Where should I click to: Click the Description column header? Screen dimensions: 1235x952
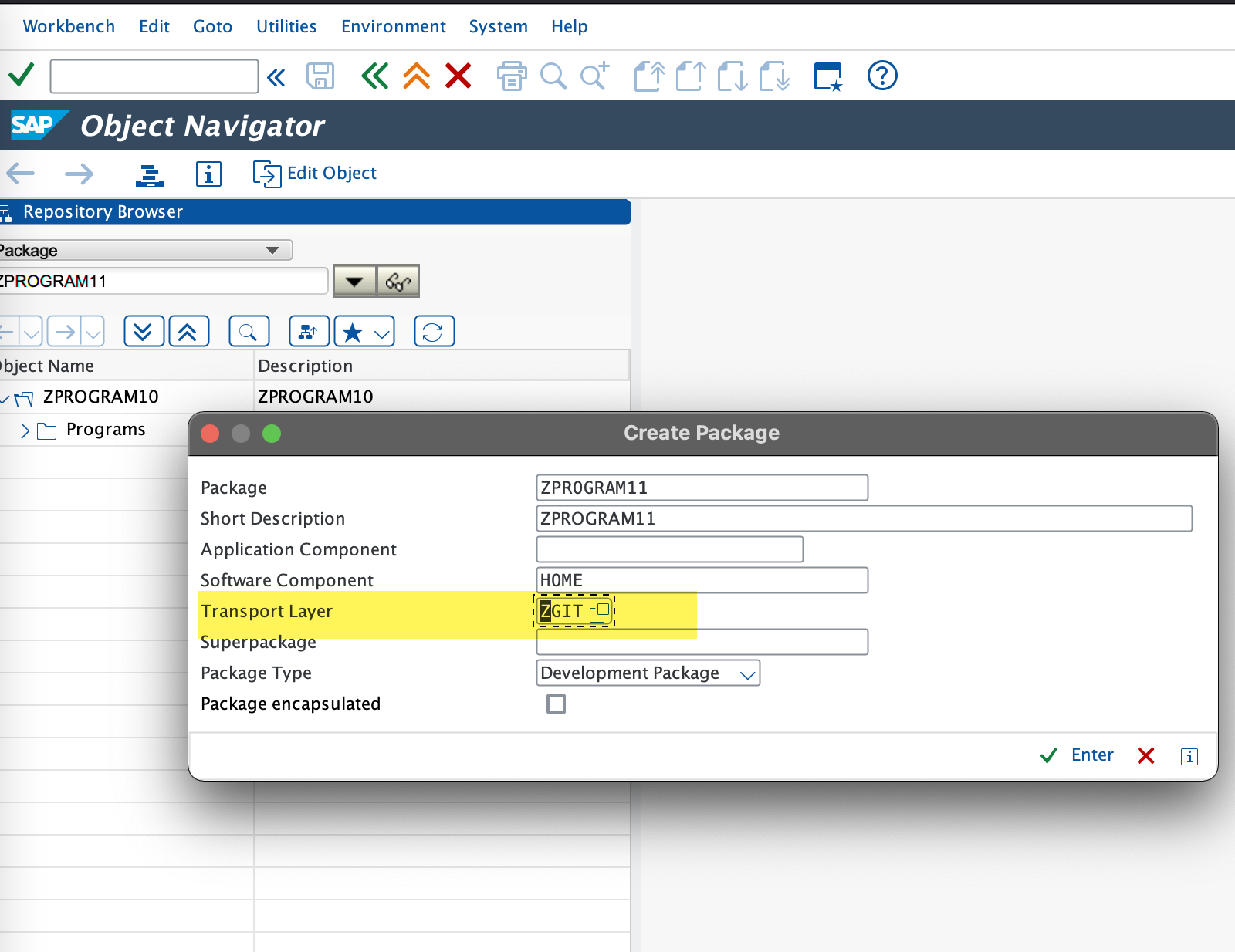(x=442, y=366)
